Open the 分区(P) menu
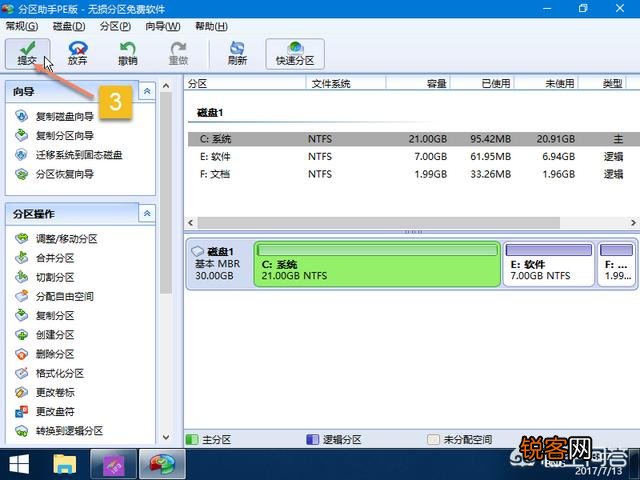The width and height of the screenshot is (640, 480). 116,26
